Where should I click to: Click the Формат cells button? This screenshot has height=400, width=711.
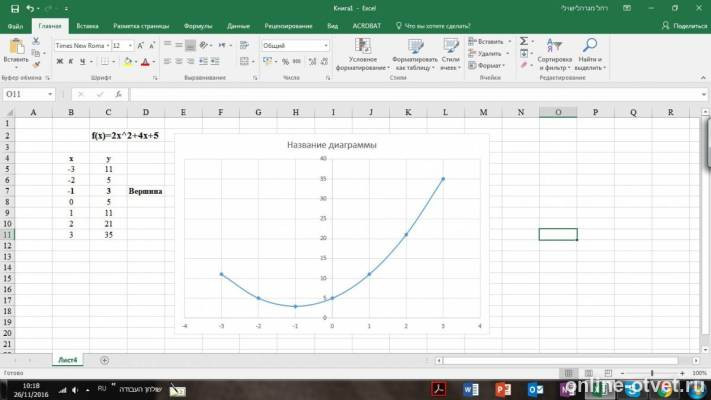tap(487, 65)
